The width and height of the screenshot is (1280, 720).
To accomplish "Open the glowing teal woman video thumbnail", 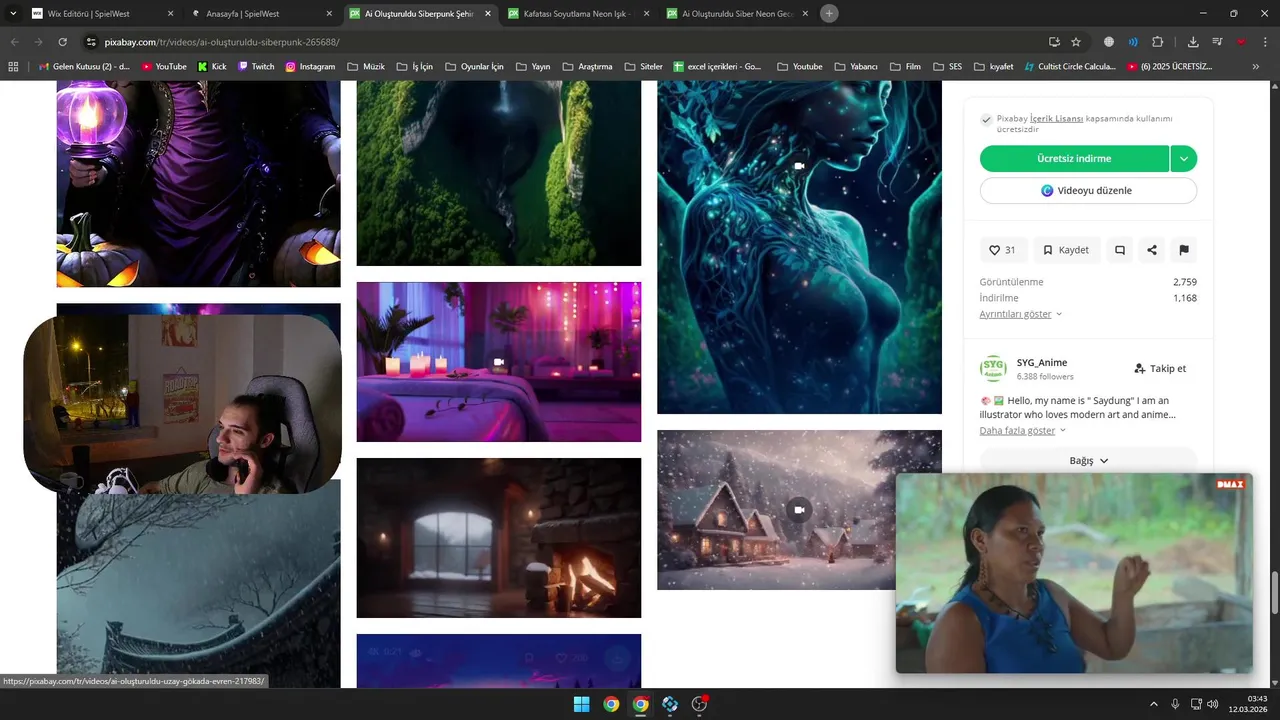I will click(x=799, y=247).
